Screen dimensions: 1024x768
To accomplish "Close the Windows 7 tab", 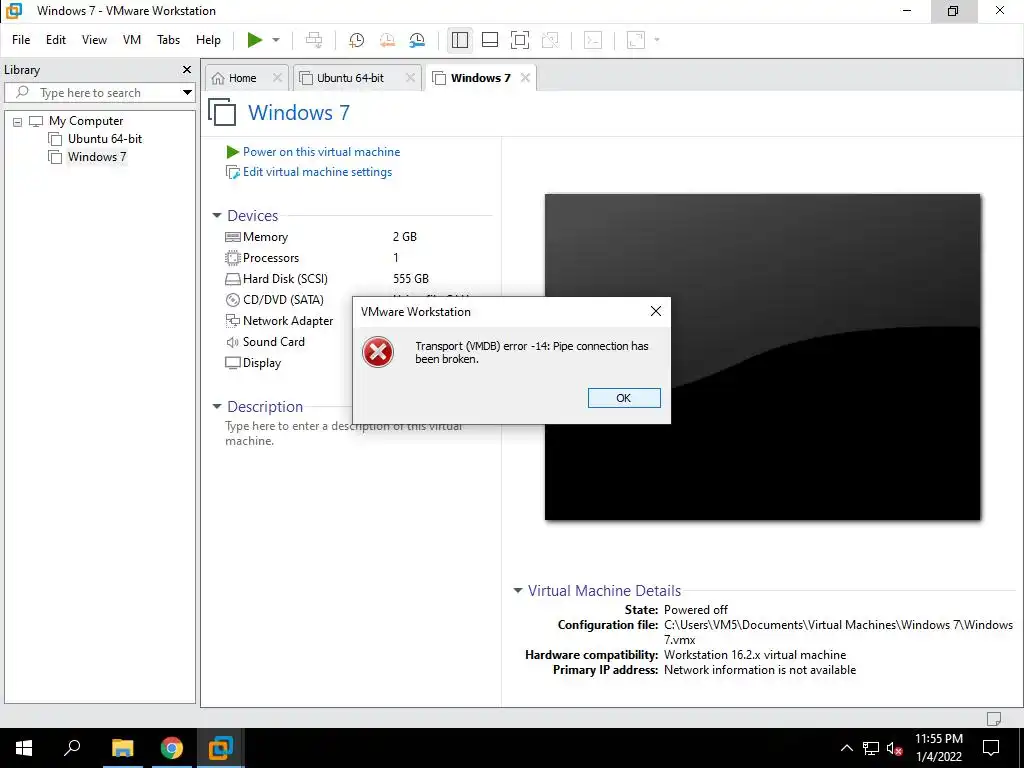I will (525, 78).
